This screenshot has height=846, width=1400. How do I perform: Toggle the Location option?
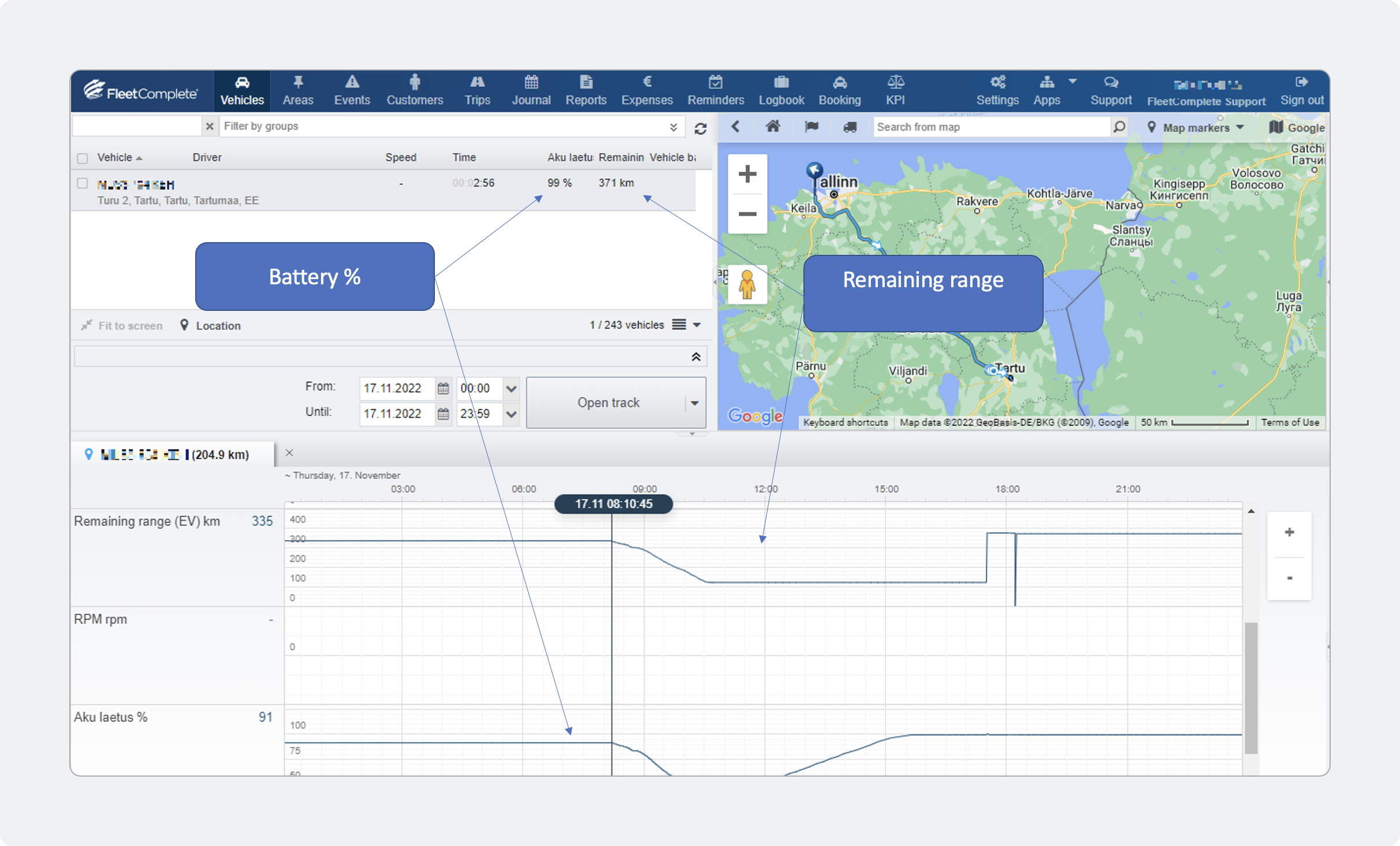210,325
